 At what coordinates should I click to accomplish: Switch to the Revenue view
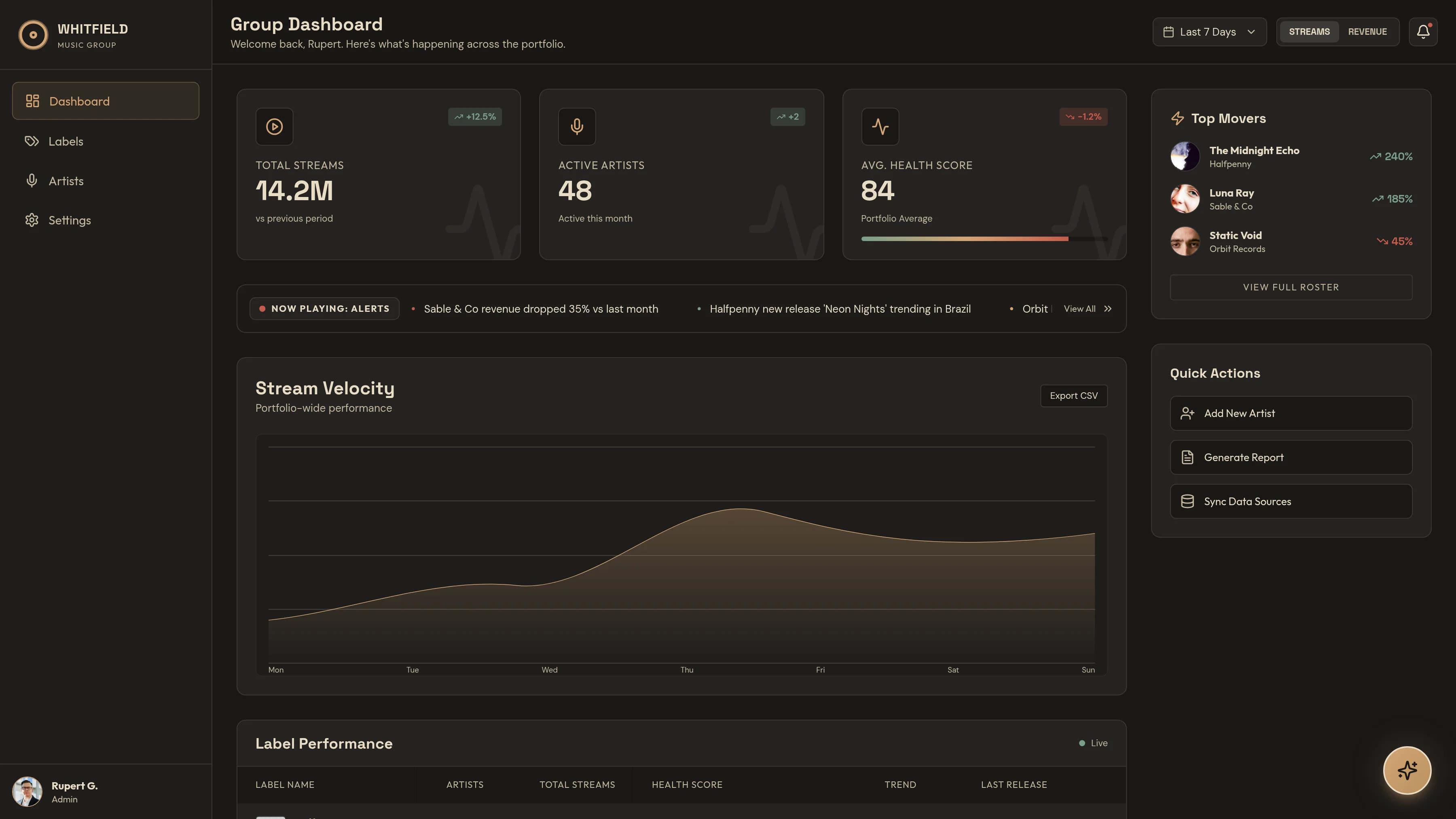1368,32
